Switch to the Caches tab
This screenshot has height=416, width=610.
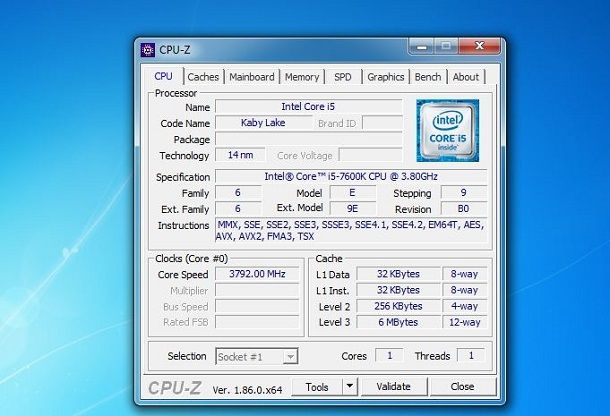[x=203, y=77]
